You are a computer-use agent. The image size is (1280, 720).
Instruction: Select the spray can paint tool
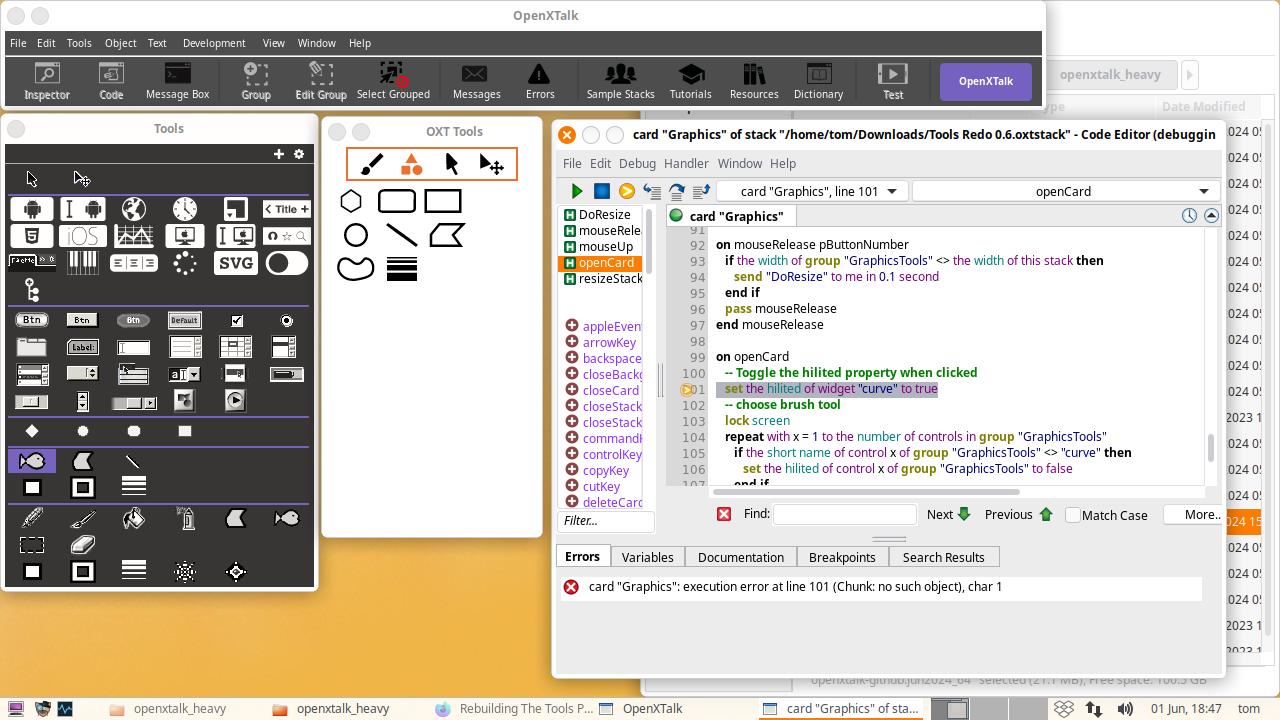pos(185,518)
